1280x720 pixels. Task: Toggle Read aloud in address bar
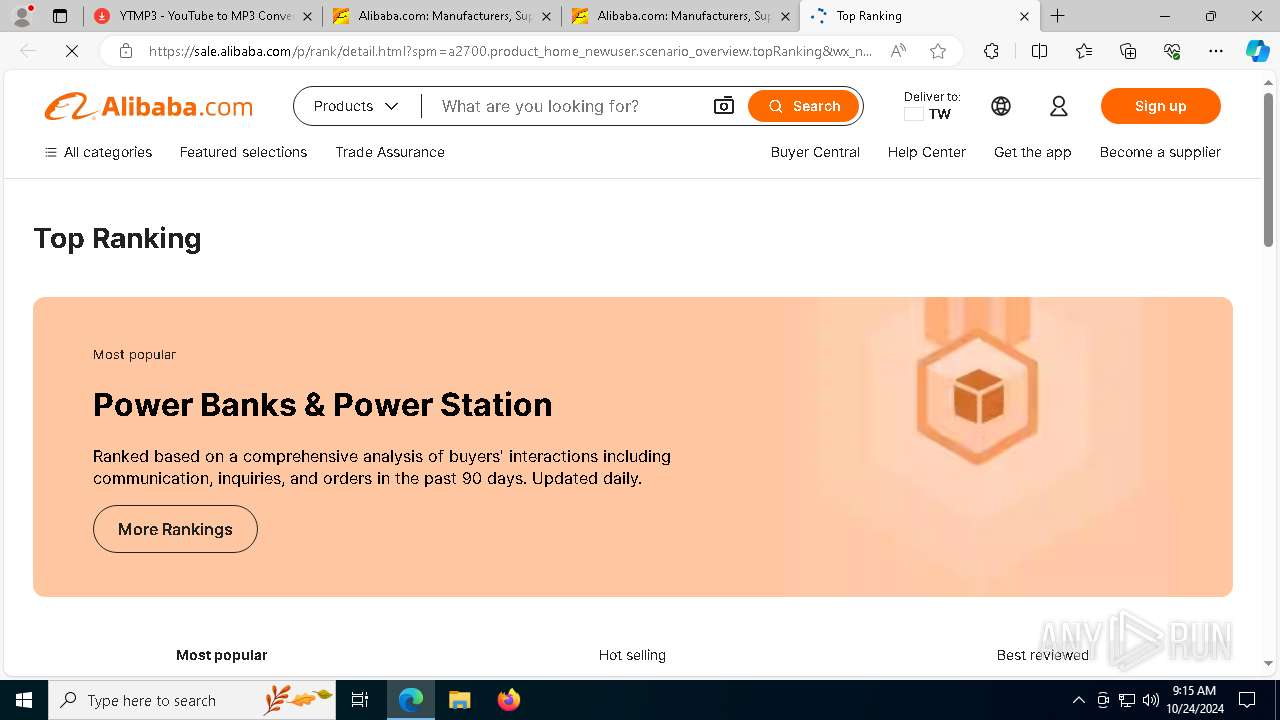click(x=898, y=51)
